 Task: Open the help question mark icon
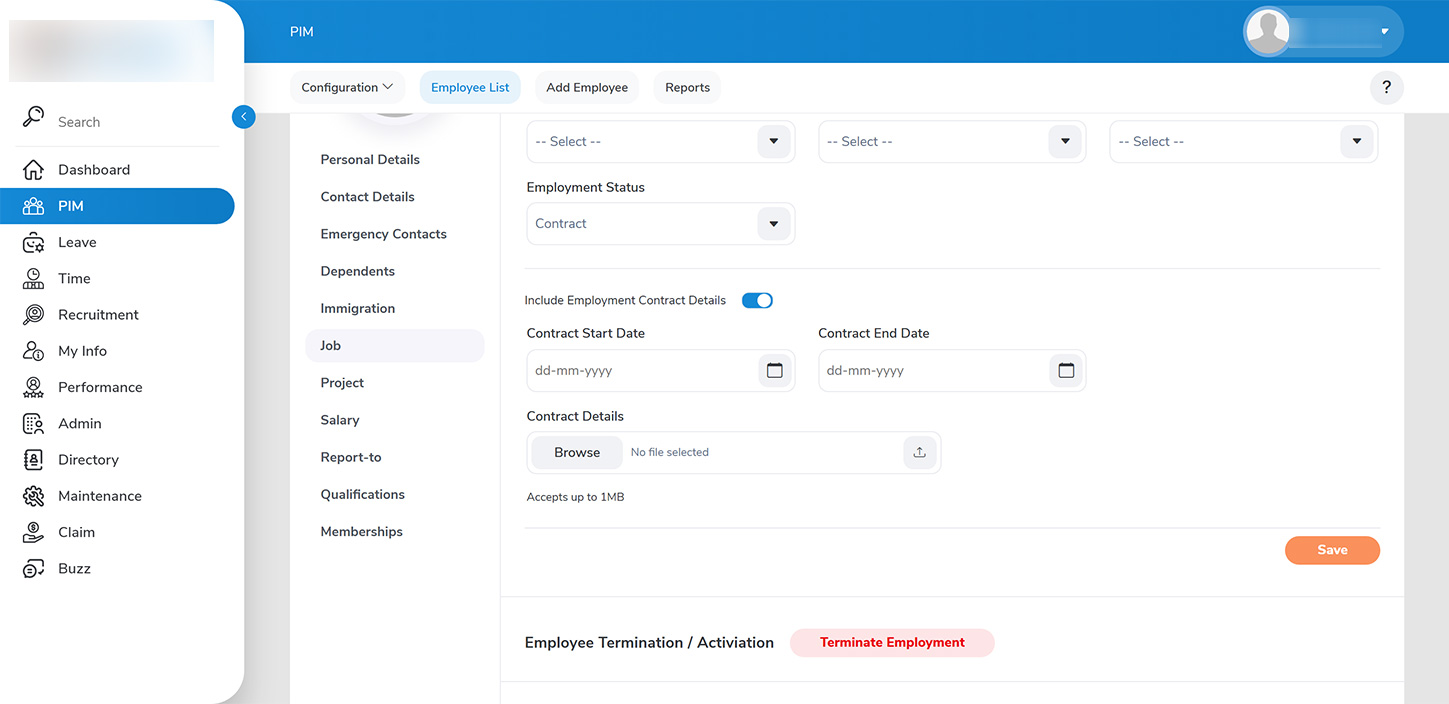[x=1386, y=88]
